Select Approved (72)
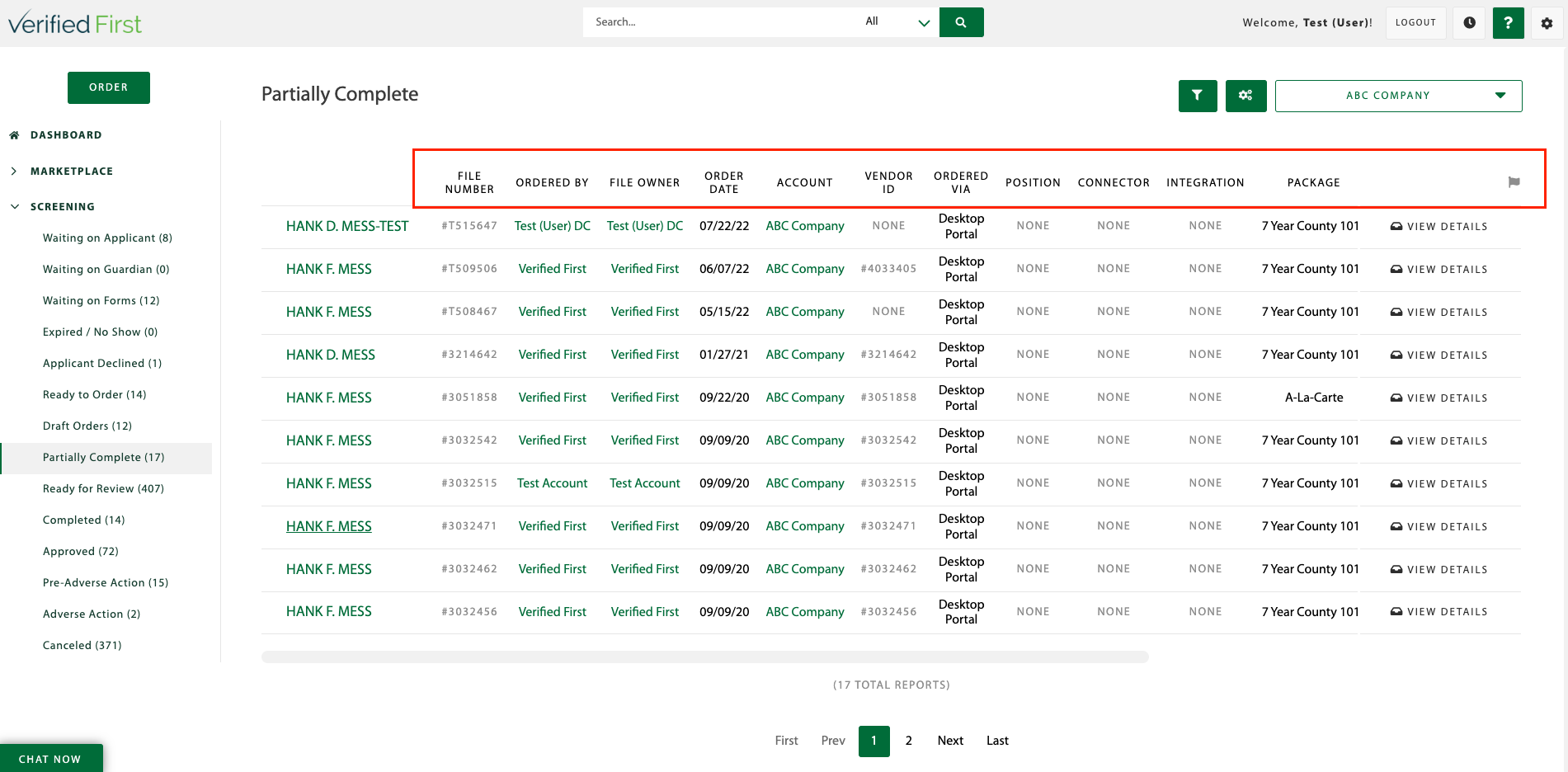Image resolution: width=1568 pixels, height=772 pixels. (80, 552)
